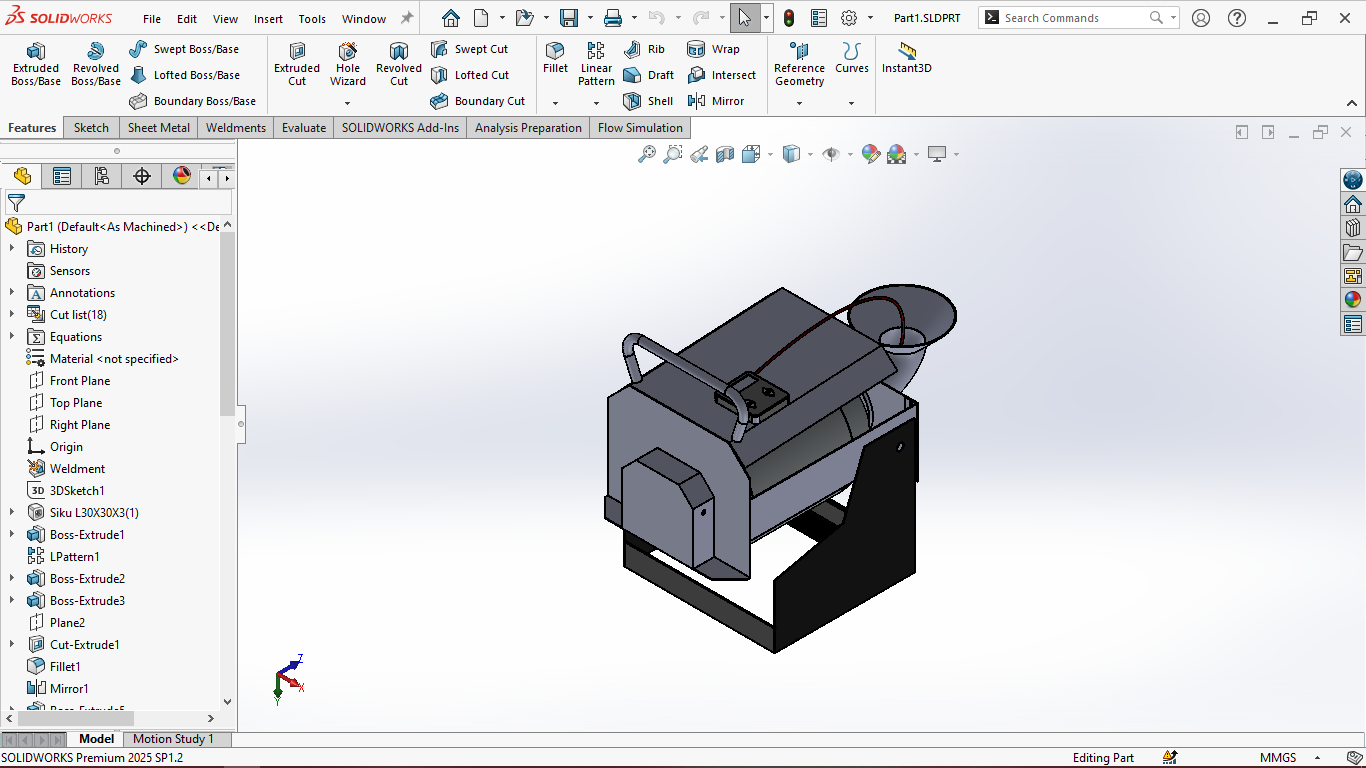The height and width of the screenshot is (768, 1366).
Task: Expand the Annotations tree node
Action: click(x=12, y=293)
